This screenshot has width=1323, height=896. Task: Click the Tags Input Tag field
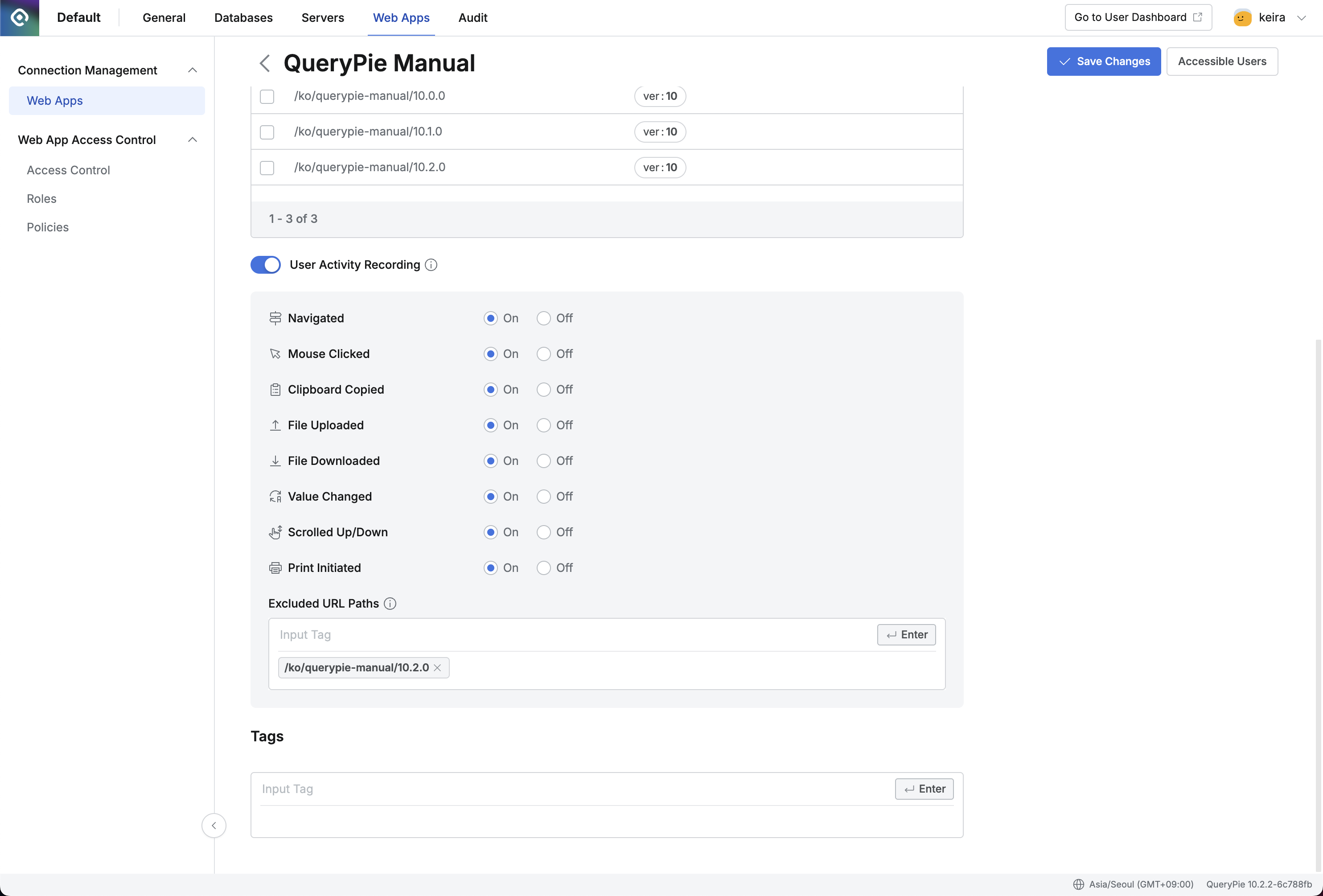click(x=575, y=789)
